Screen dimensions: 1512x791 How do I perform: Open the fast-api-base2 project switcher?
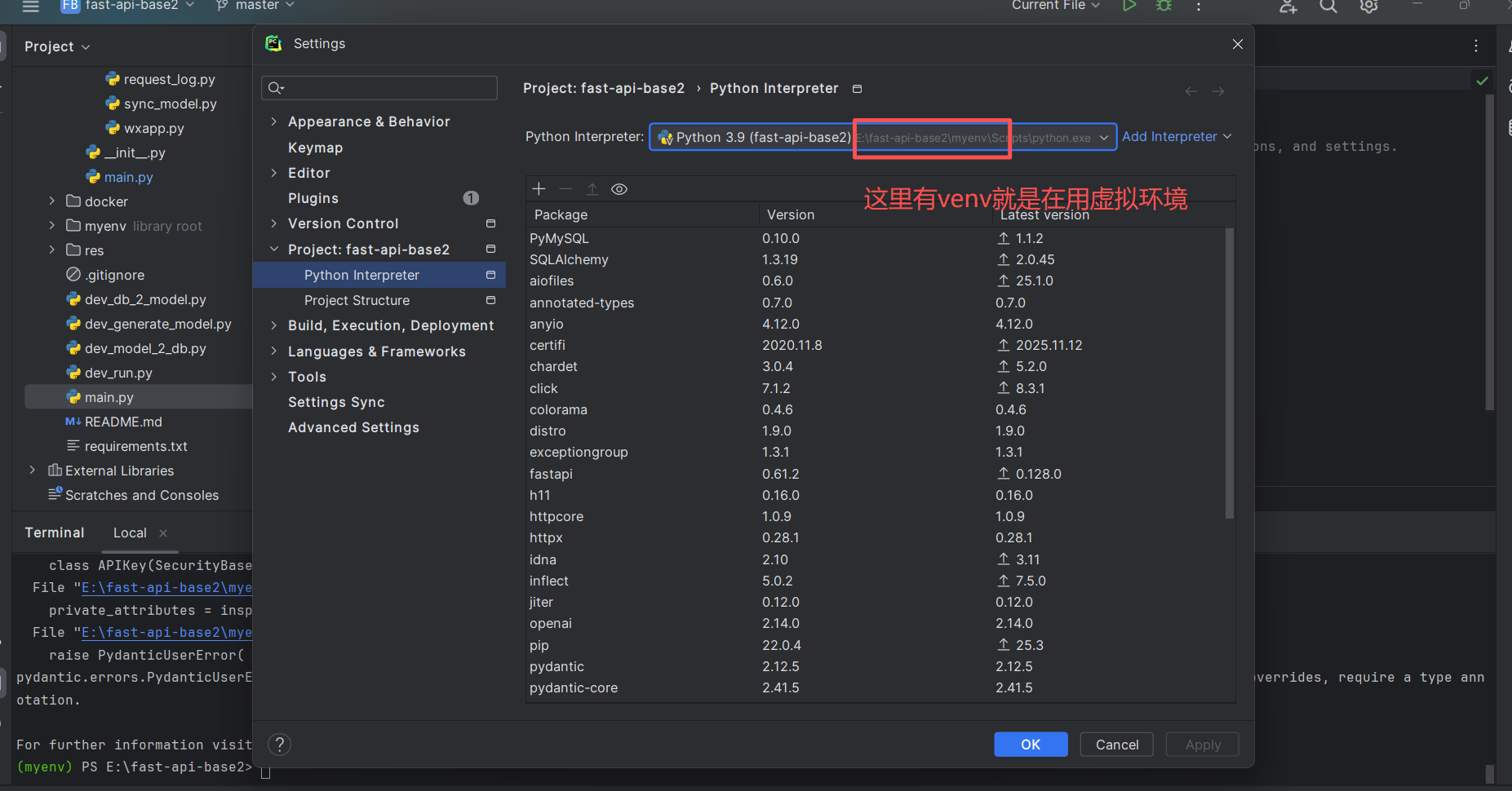click(x=127, y=6)
